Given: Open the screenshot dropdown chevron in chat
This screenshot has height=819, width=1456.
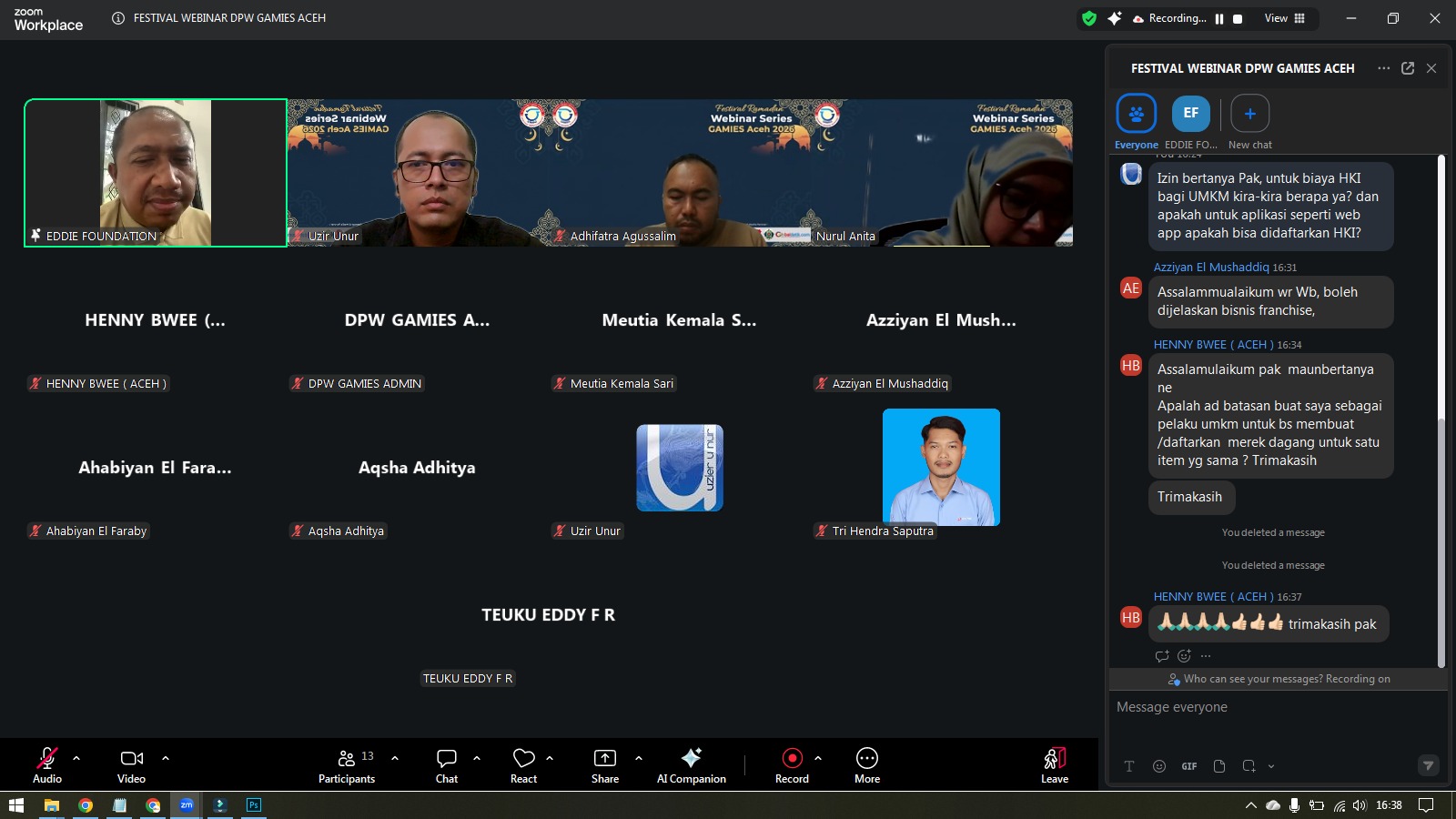Looking at the screenshot, I should coord(1271,766).
